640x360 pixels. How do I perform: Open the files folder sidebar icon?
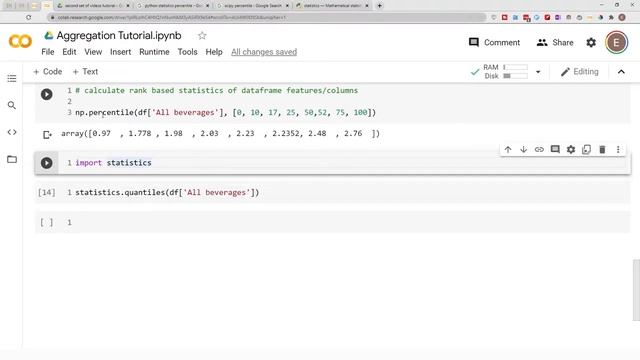click(x=12, y=159)
